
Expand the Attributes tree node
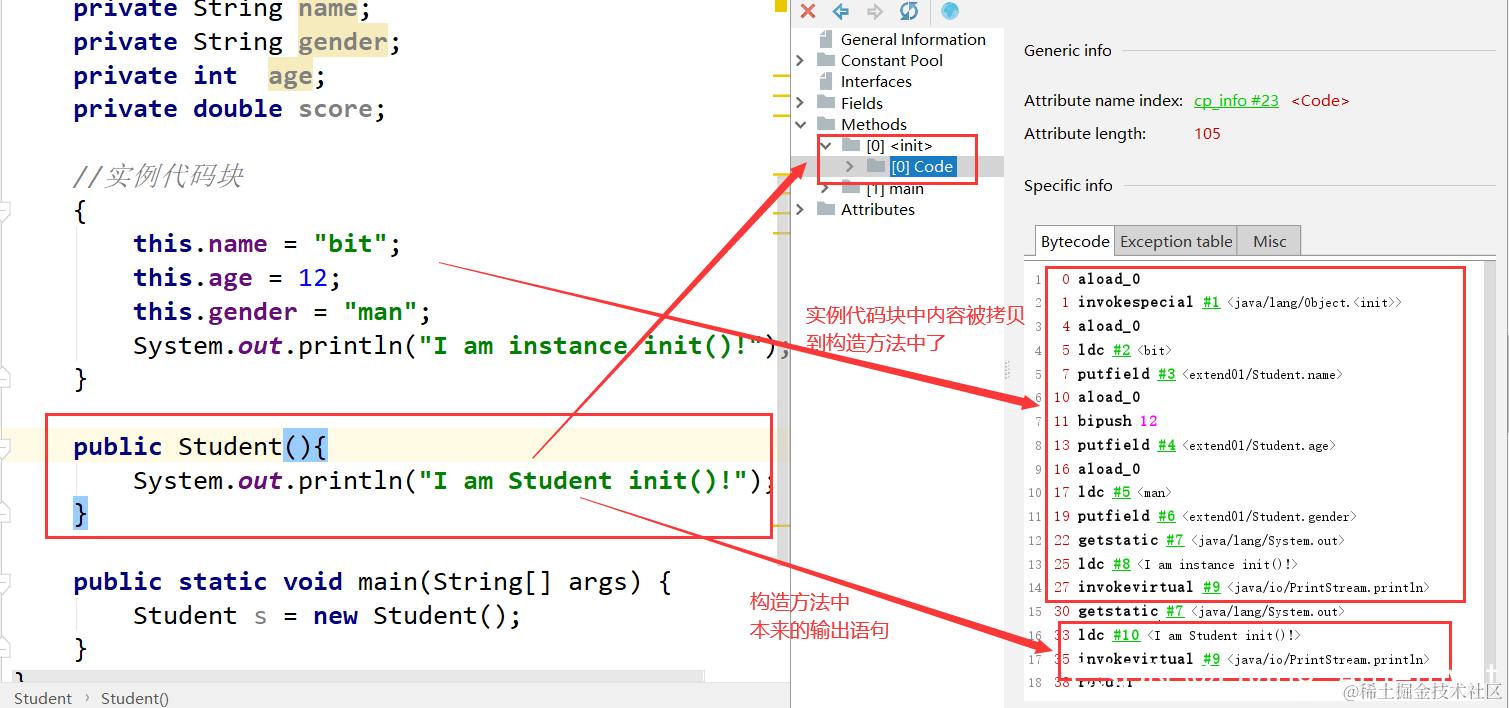800,208
